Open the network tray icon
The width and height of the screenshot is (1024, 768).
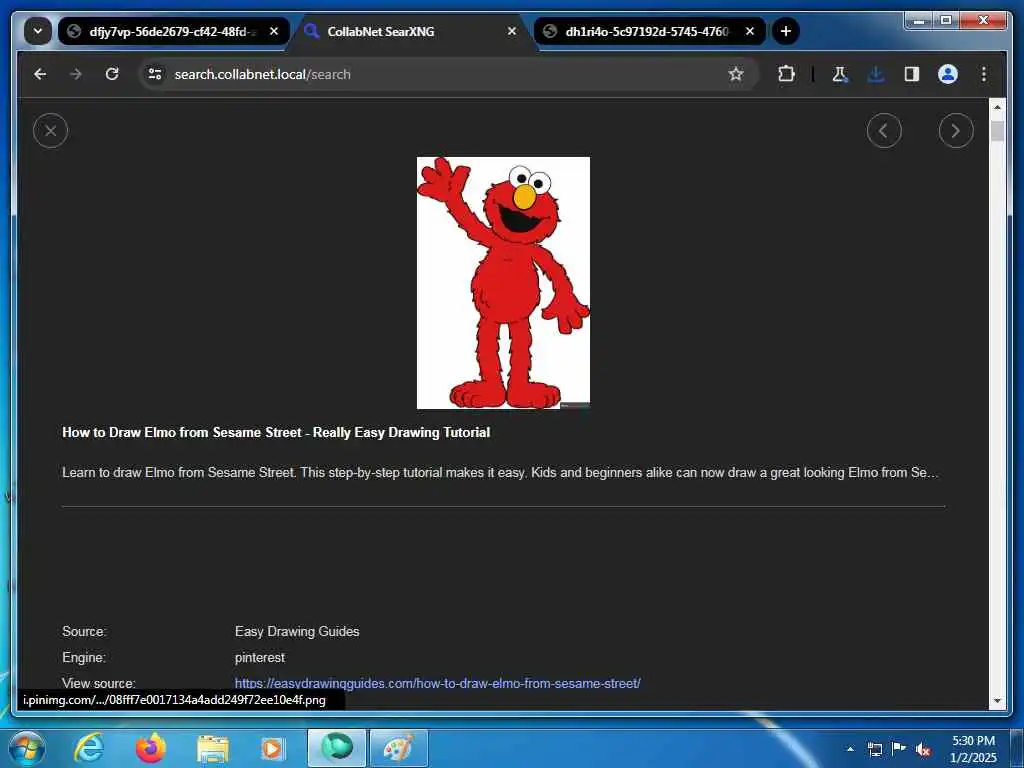click(875, 749)
